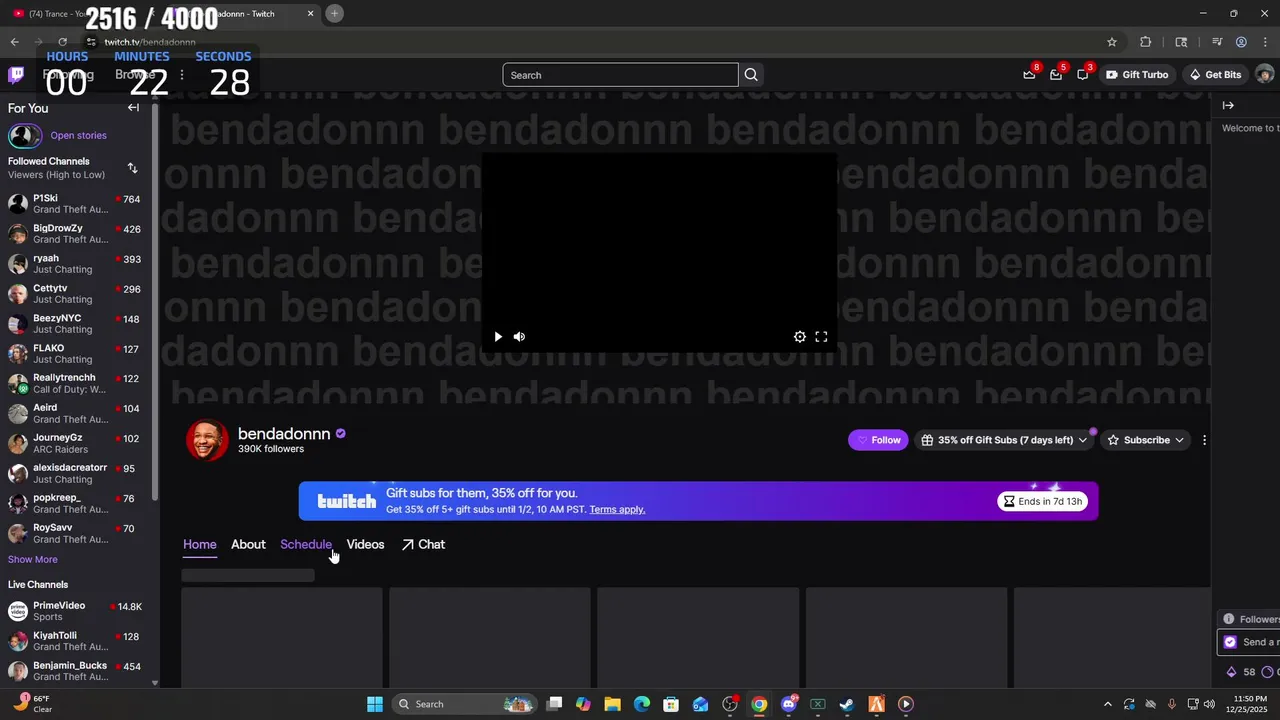Screen dimensions: 1280x720
Task: Play the channel video
Action: (x=498, y=337)
